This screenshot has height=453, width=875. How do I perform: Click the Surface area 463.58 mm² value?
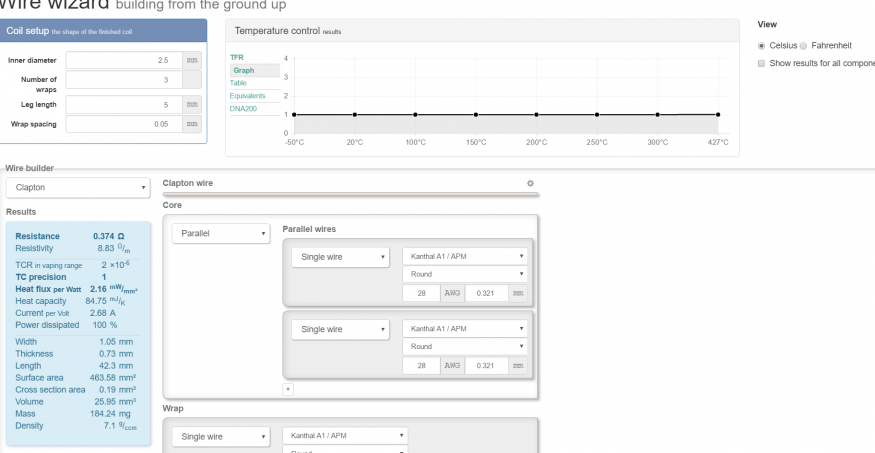coord(113,378)
